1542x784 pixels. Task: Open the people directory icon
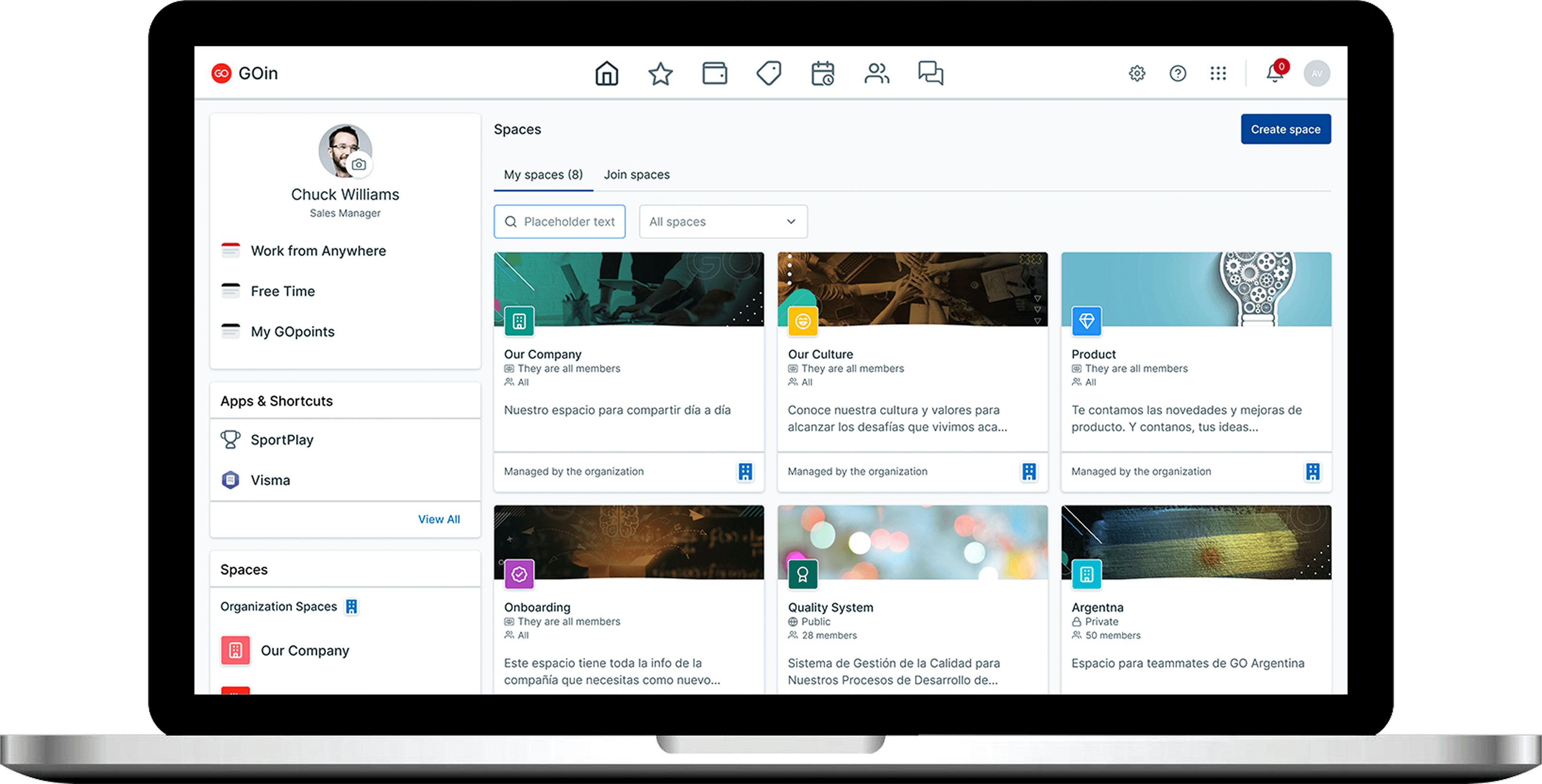pos(876,74)
